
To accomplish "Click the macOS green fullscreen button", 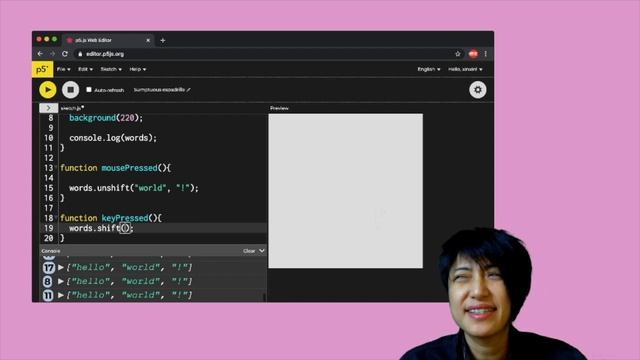I will tap(54, 39).
